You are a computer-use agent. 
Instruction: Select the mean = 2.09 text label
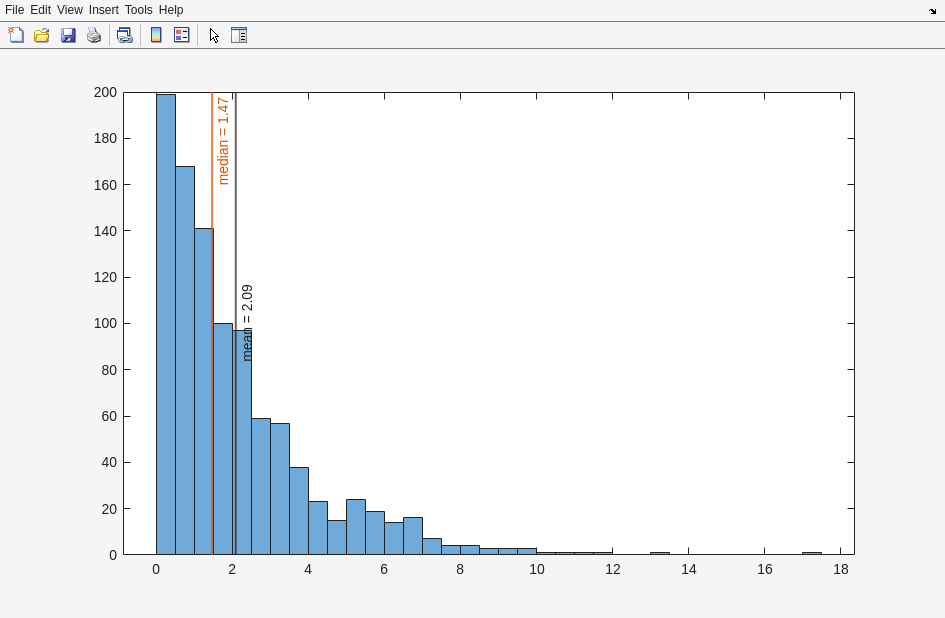[247, 322]
